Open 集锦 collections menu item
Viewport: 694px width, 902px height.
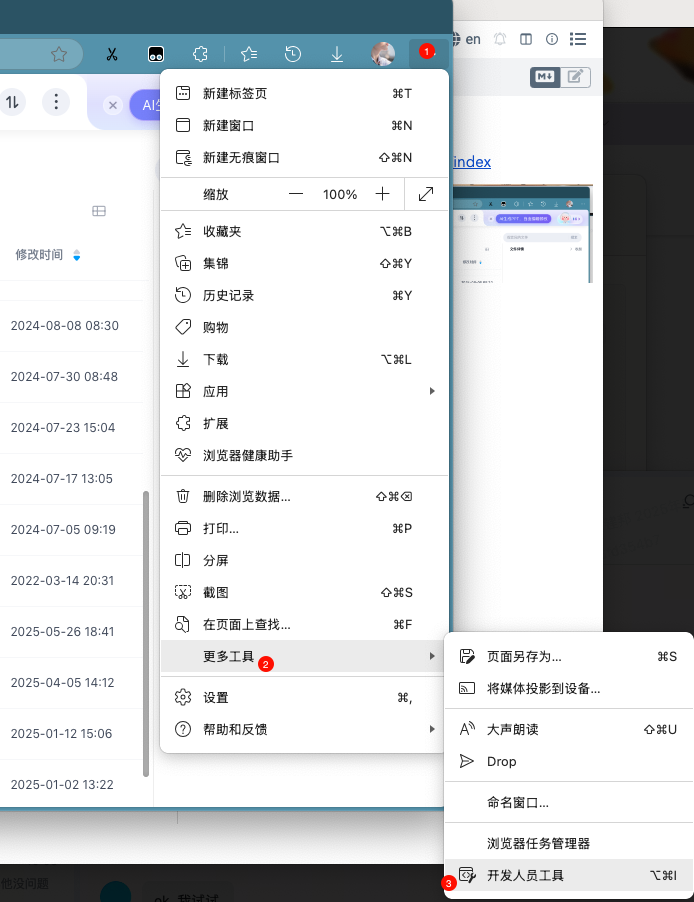tap(304, 263)
